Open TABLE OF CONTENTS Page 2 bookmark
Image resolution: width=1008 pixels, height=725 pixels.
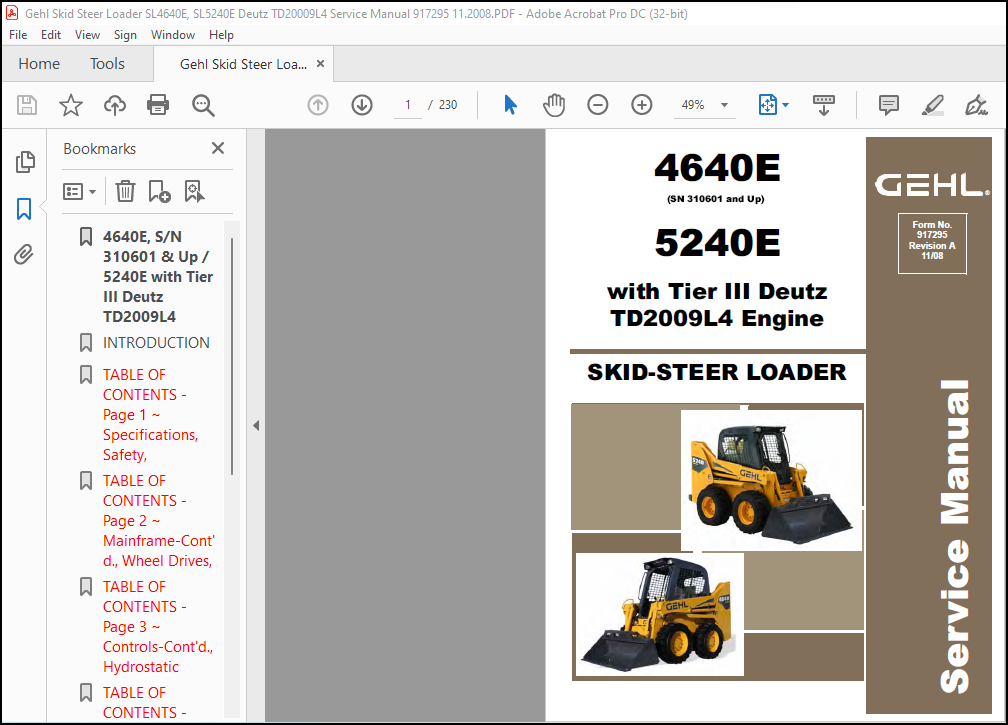158,521
